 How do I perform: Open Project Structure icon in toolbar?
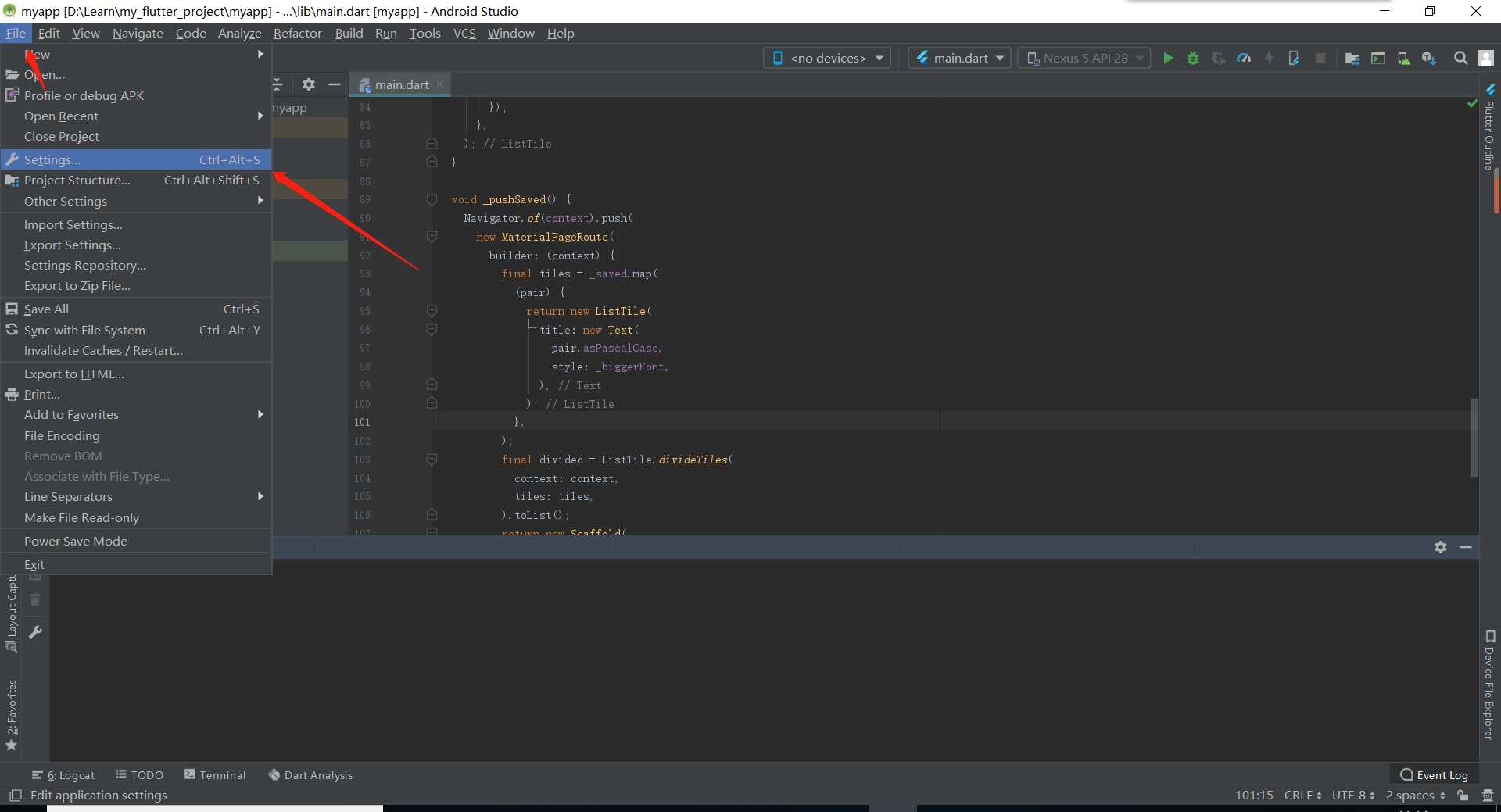[x=1352, y=58]
